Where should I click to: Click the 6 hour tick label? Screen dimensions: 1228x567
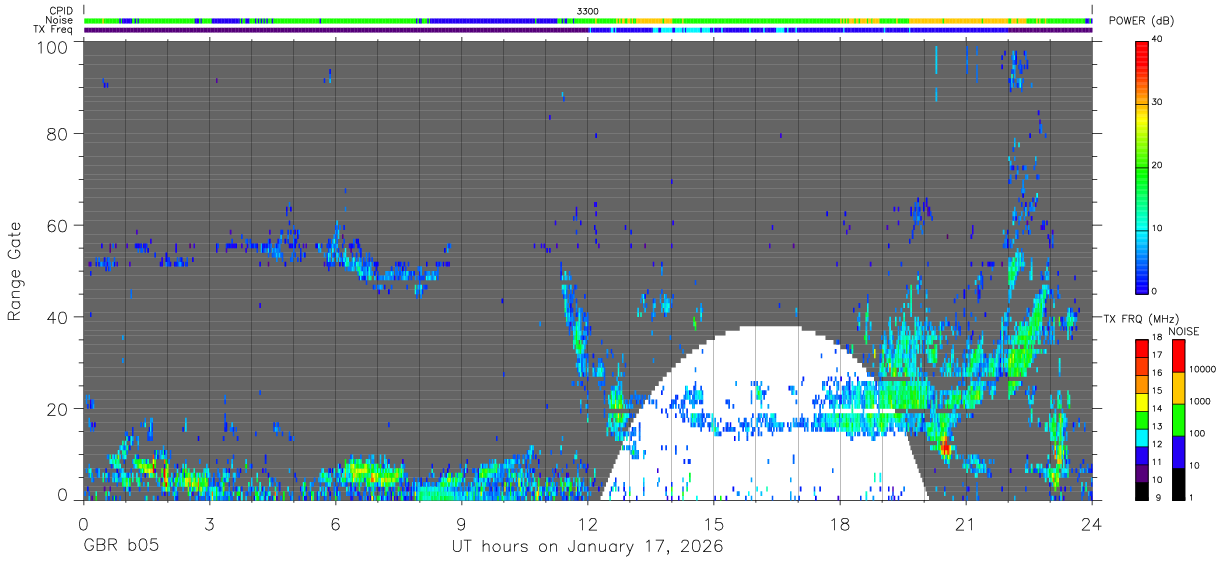(335, 524)
